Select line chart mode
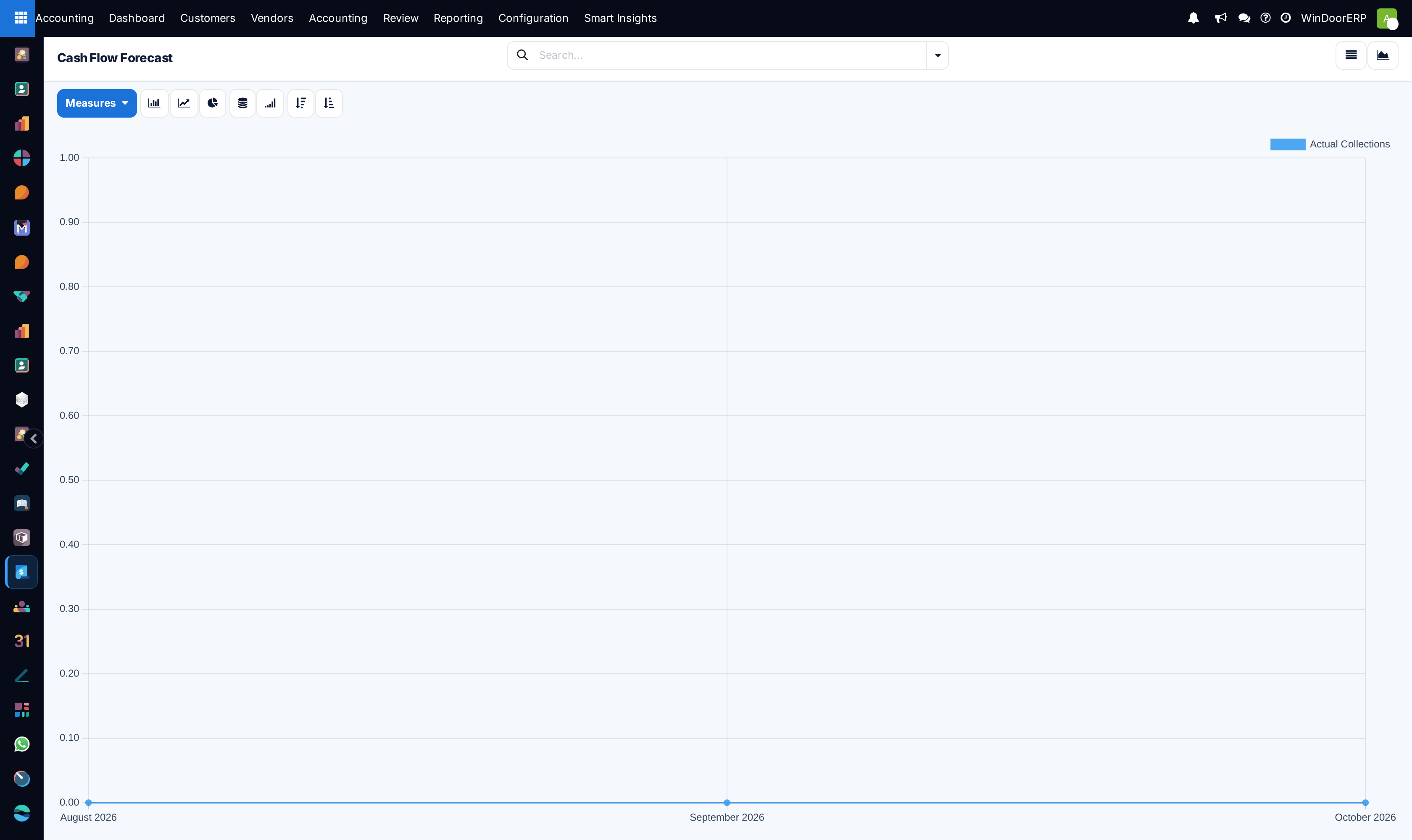Screen dimensions: 1412x840 [184, 103]
